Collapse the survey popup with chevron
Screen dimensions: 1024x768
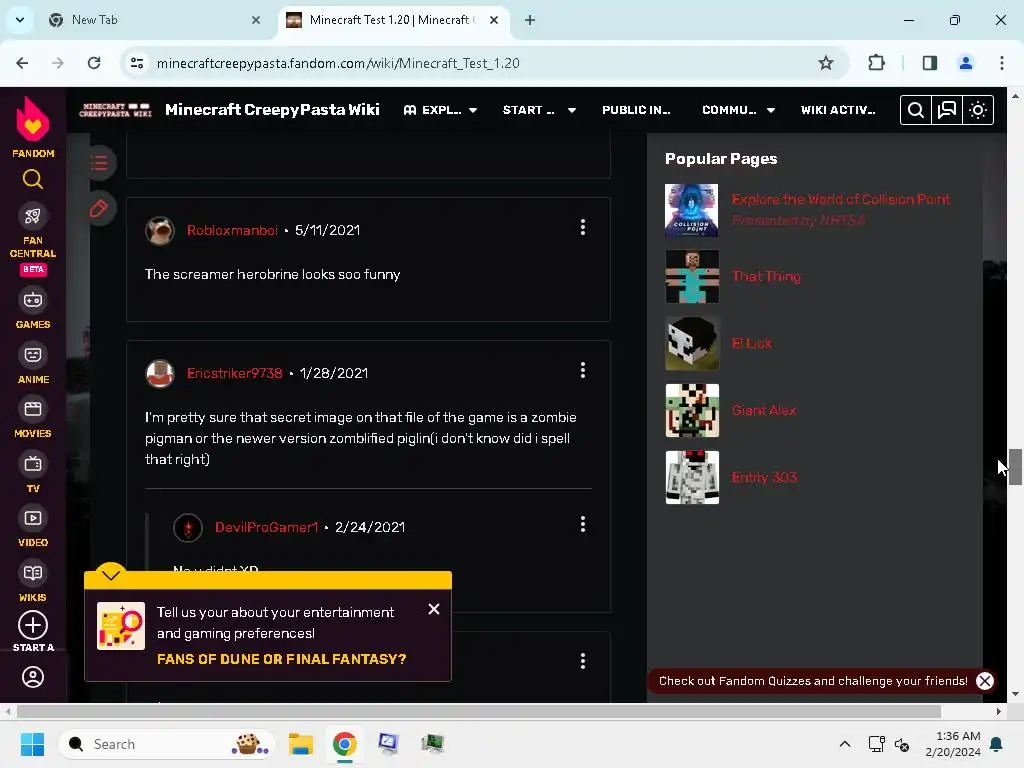(110, 575)
